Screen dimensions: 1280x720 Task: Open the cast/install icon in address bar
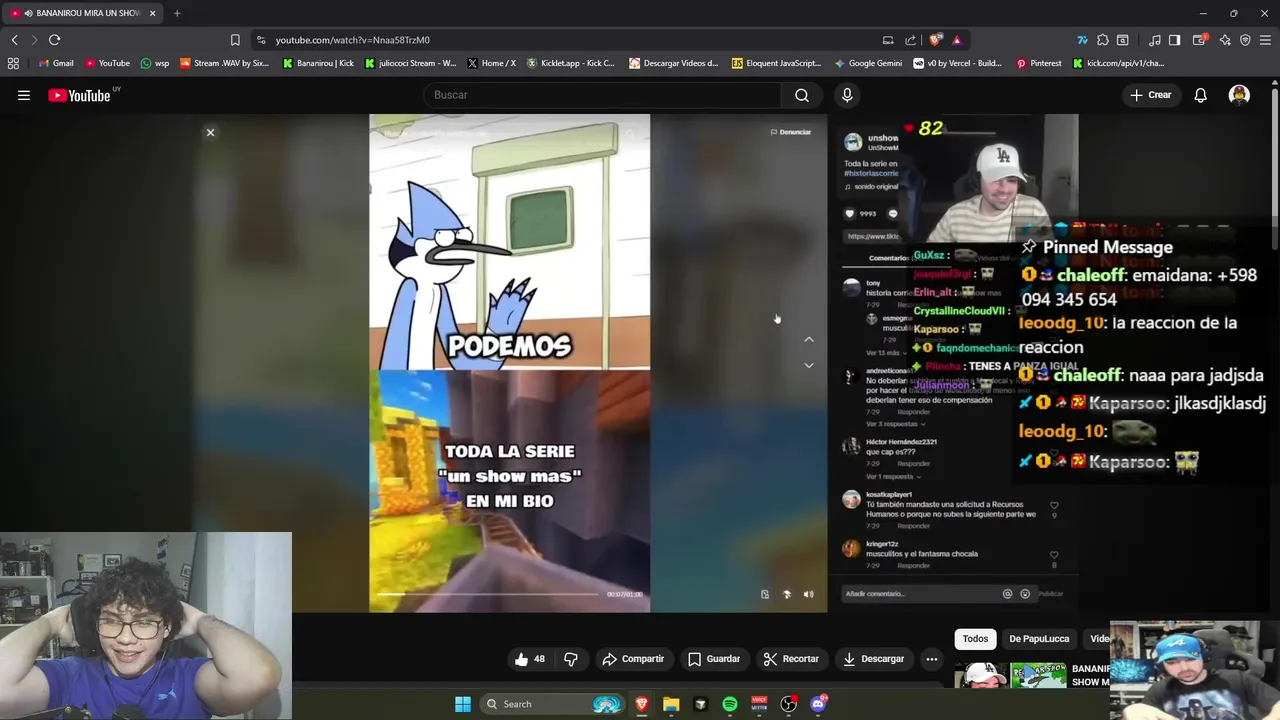888,40
